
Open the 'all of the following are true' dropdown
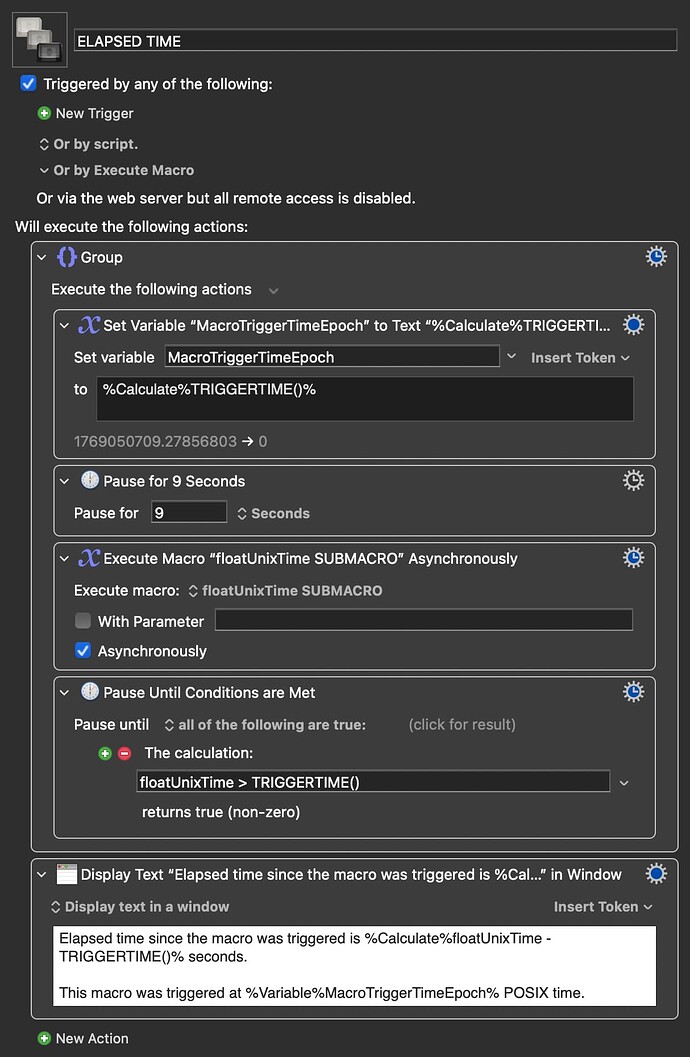tap(265, 724)
